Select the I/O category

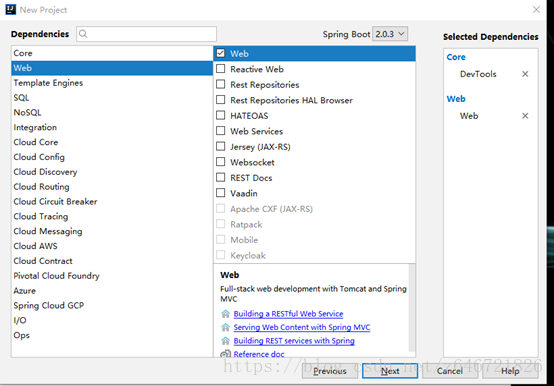click(x=112, y=320)
